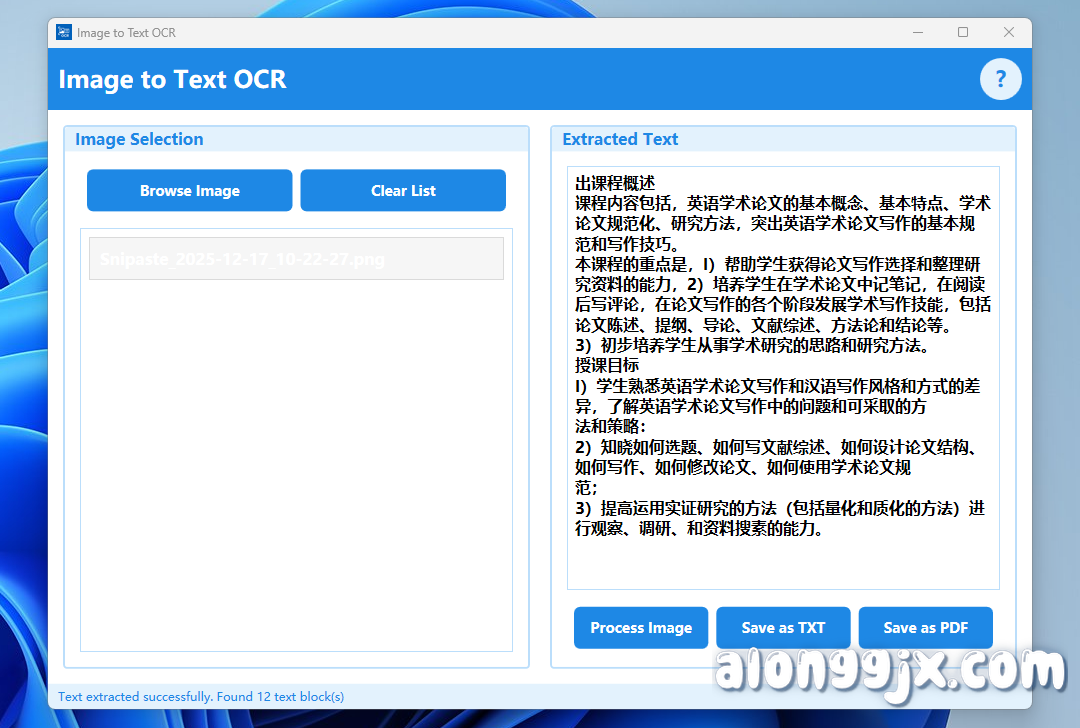The image size is (1080, 728).
Task: Click the maximize icon on the window
Action: [x=963, y=32]
